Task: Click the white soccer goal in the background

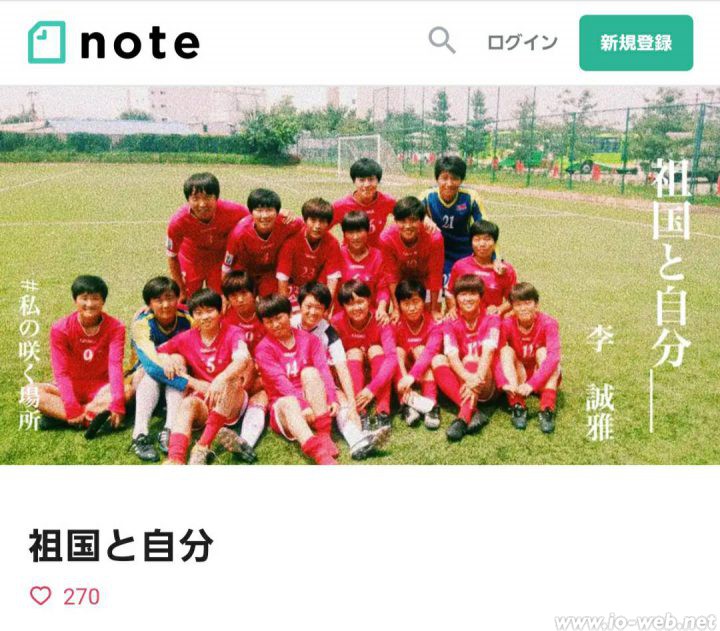Action: [360, 153]
